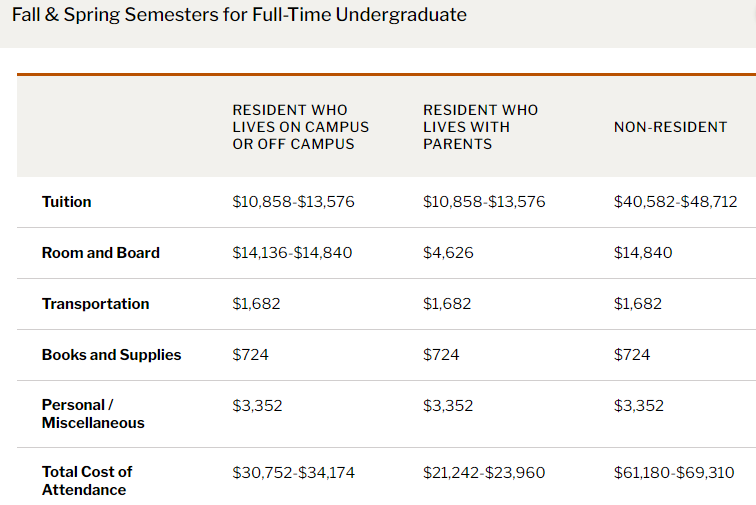Click the $30,752-$34,174 total cost value
Screen dimensions: 756x505
click(293, 472)
